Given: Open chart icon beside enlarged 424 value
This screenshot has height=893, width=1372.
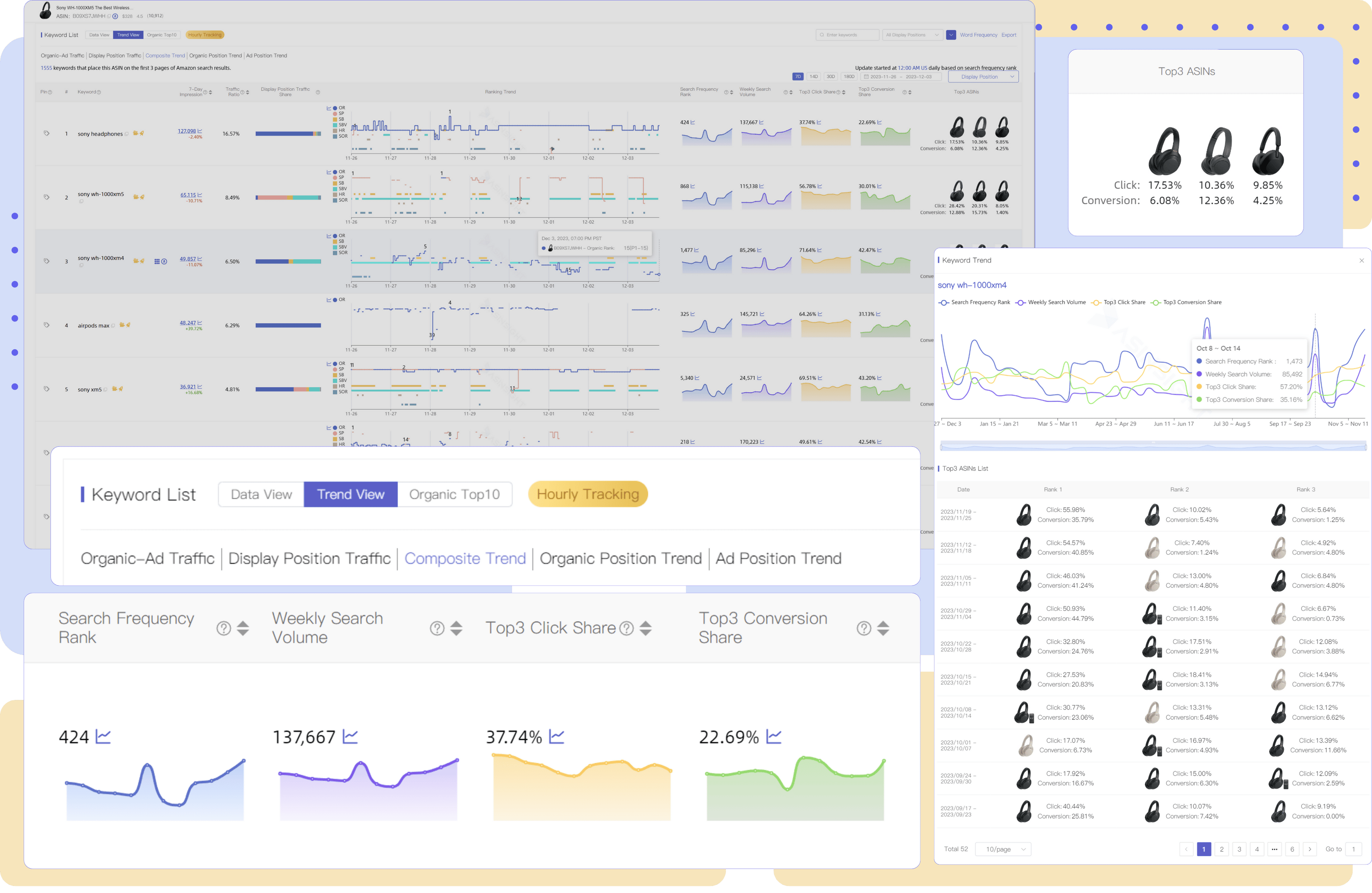Looking at the screenshot, I should [103, 736].
